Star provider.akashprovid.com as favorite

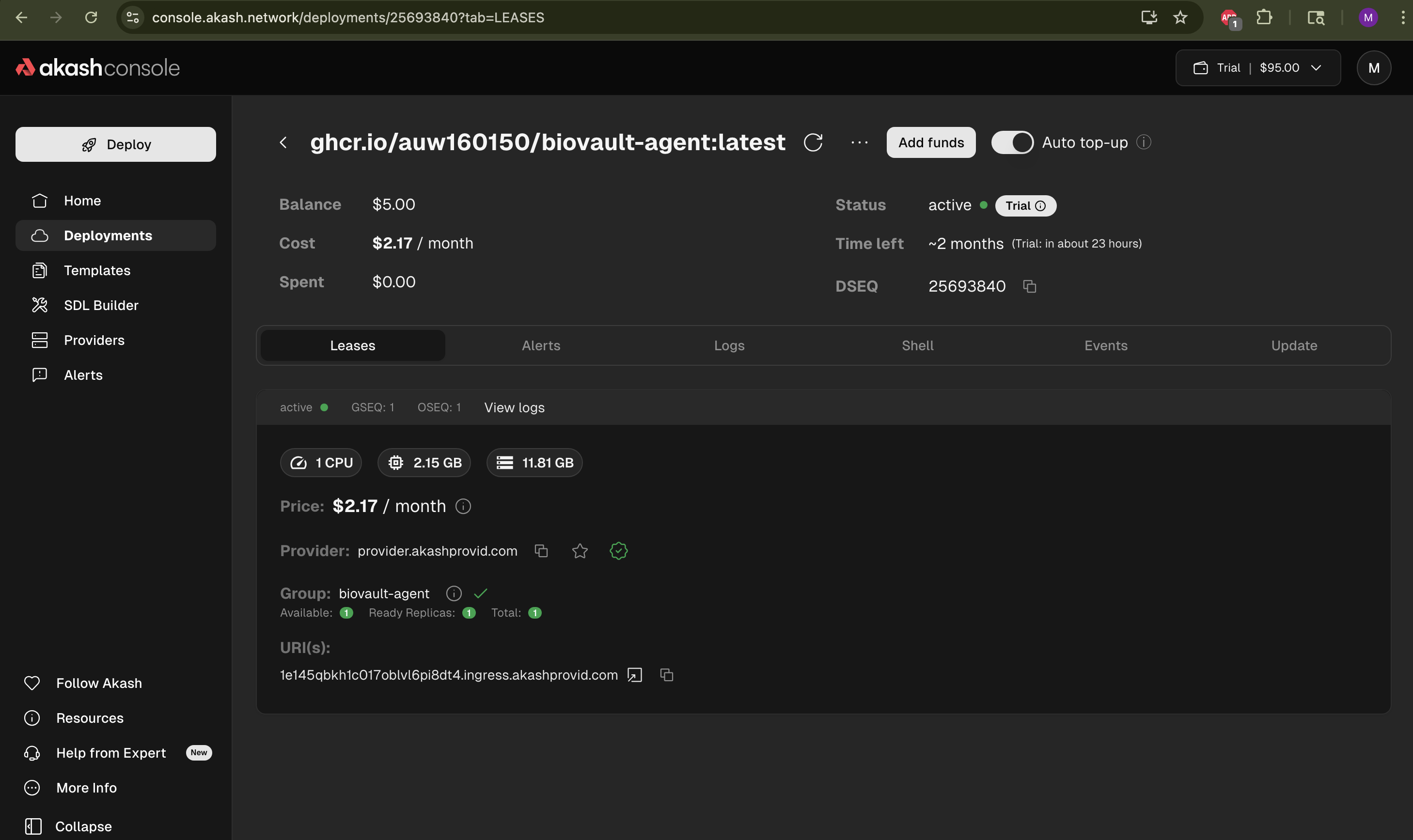tap(580, 551)
